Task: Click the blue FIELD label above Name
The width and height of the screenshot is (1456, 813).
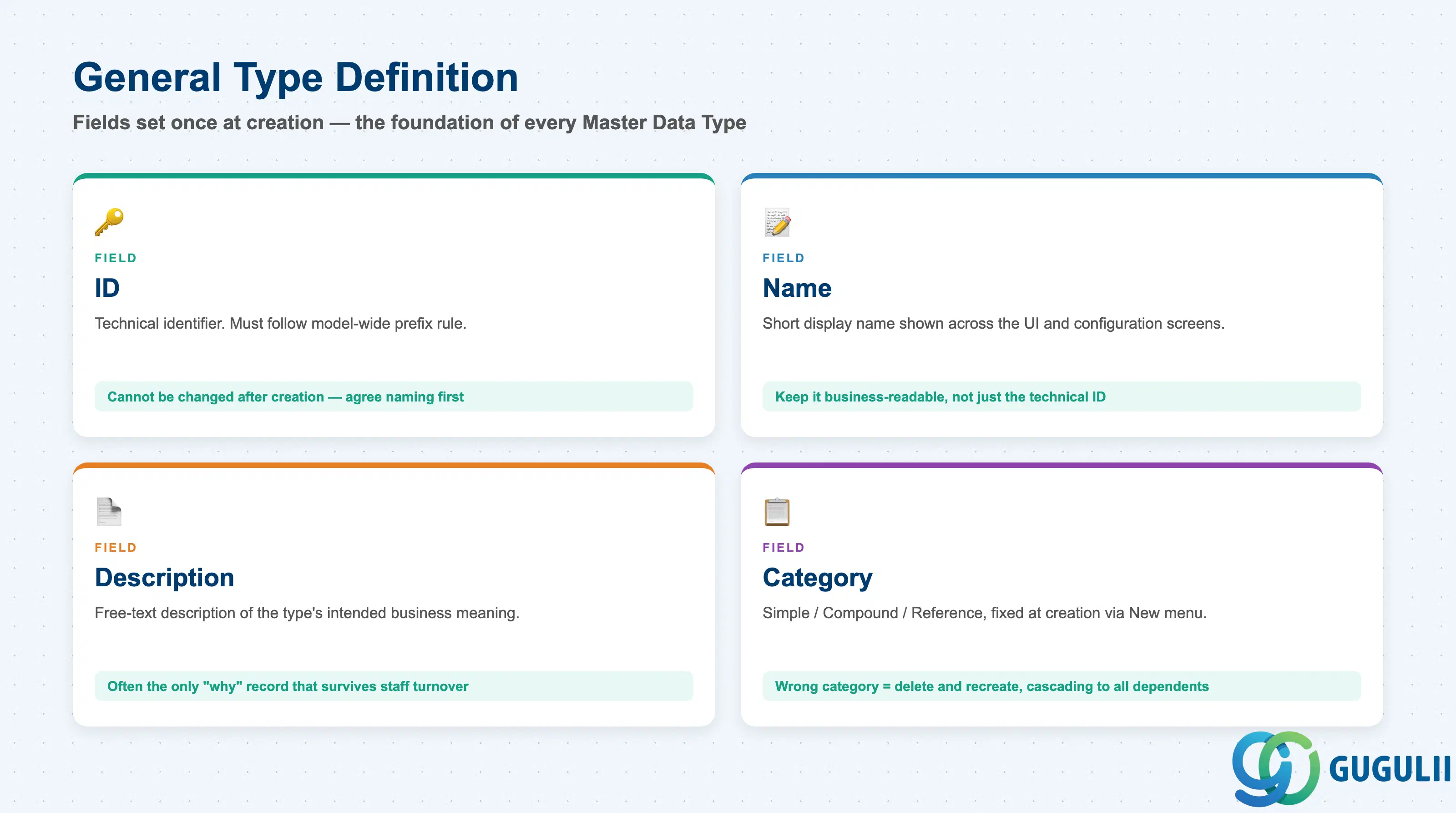Action: tap(784, 258)
